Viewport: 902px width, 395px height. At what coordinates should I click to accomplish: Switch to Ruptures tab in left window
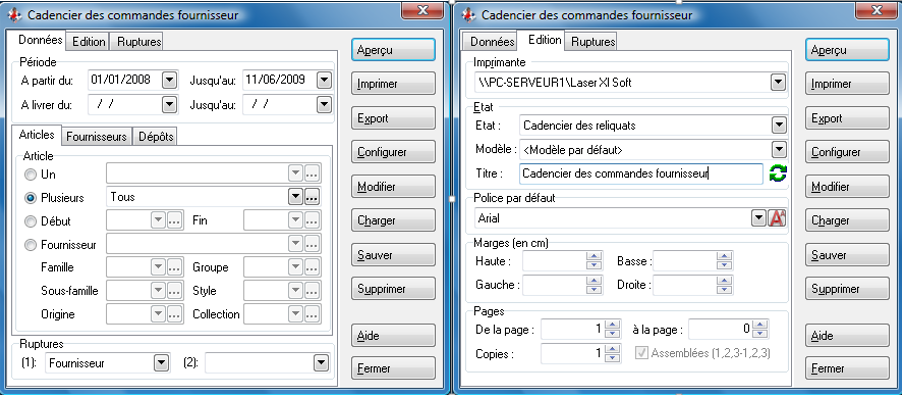click(x=137, y=41)
